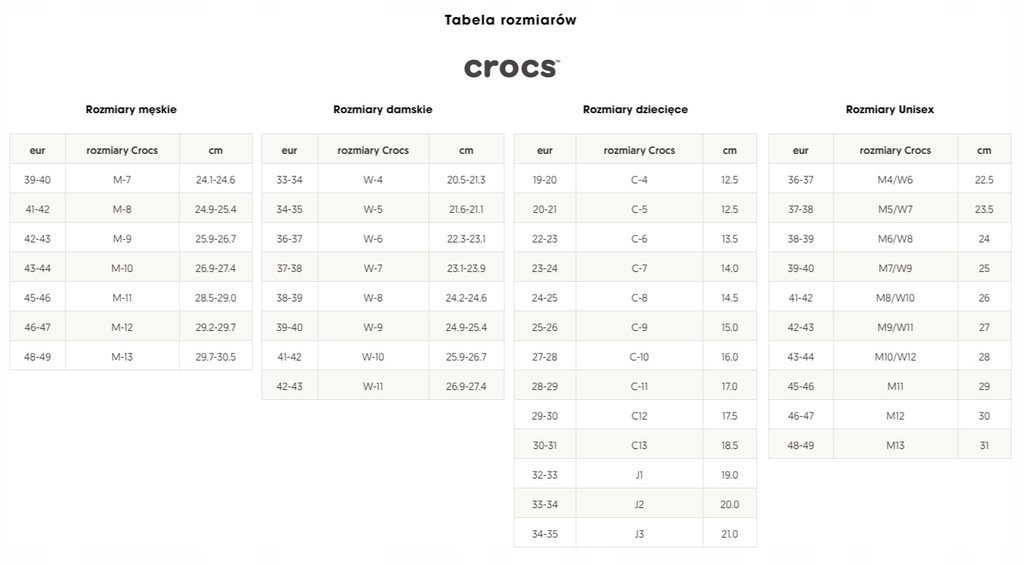Select the "Rozmiary męskie" heading
The image size is (1024, 565).
coord(131,109)
